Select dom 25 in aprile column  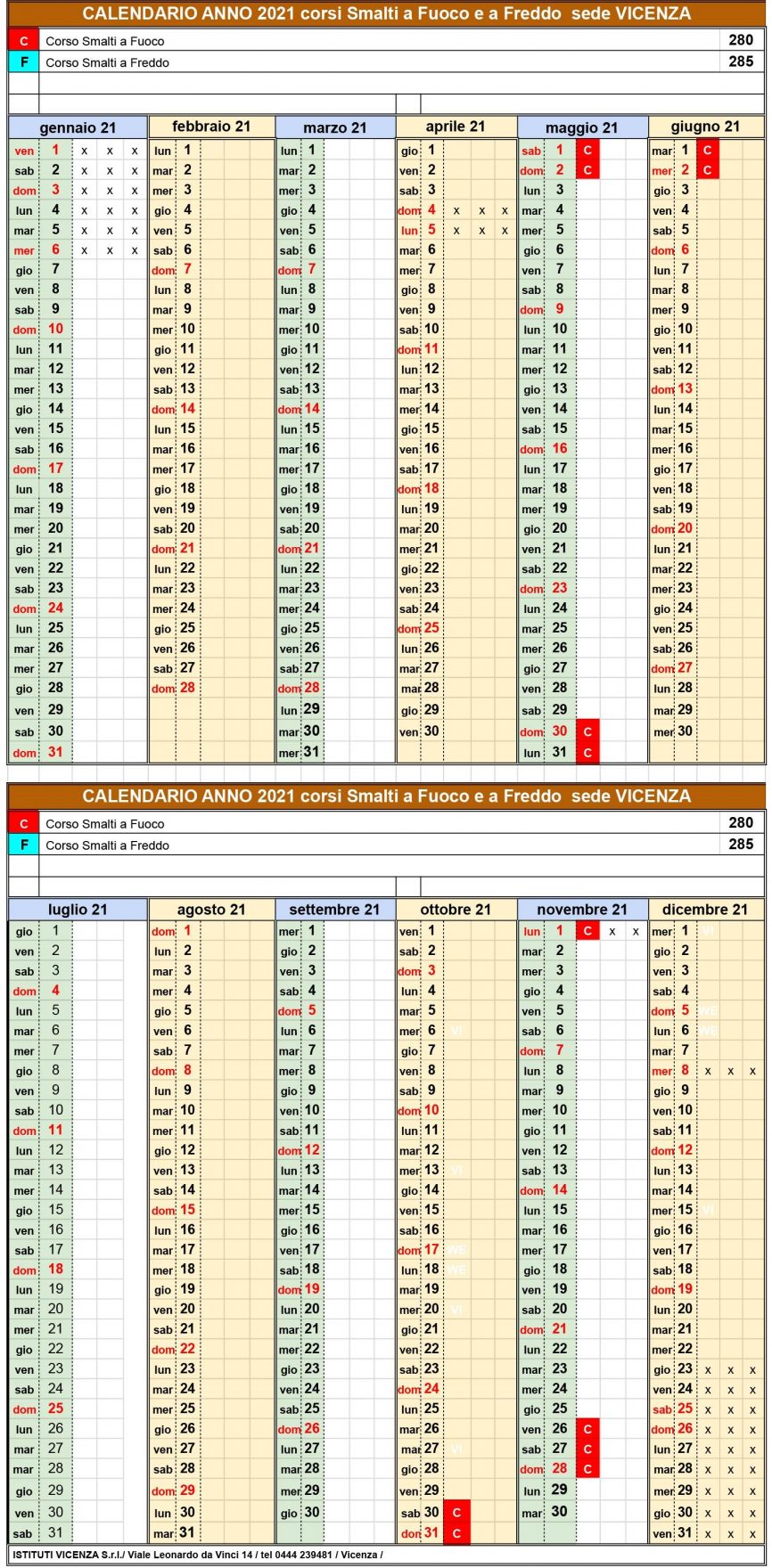click(x=420, y=627)
